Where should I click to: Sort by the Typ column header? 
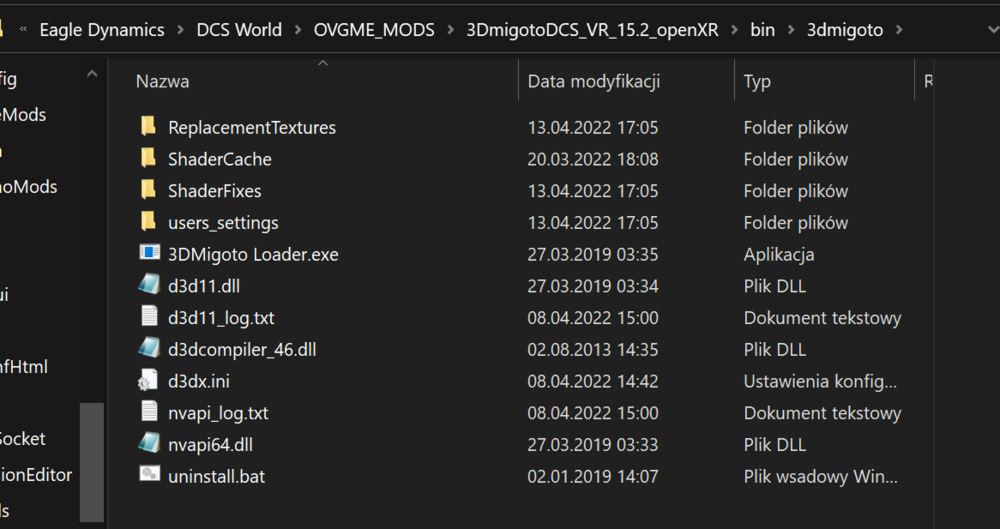[757, 82]
